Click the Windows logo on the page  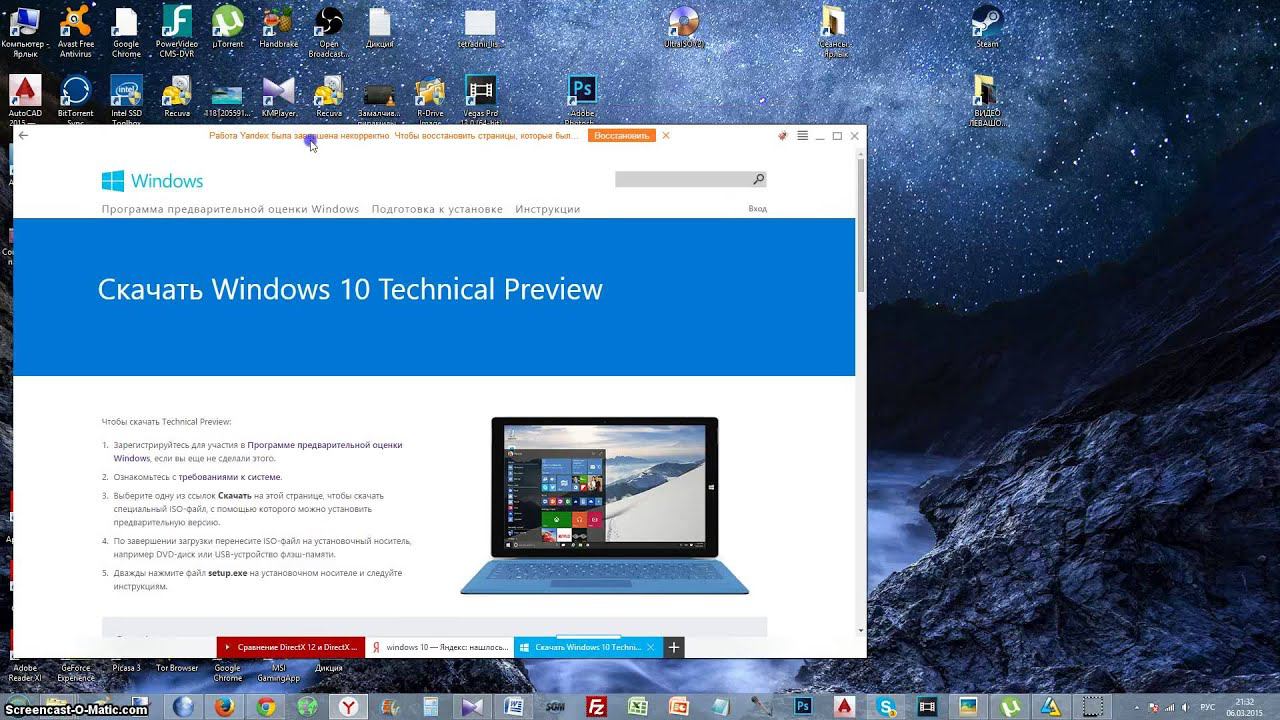[x=152, y=181]
